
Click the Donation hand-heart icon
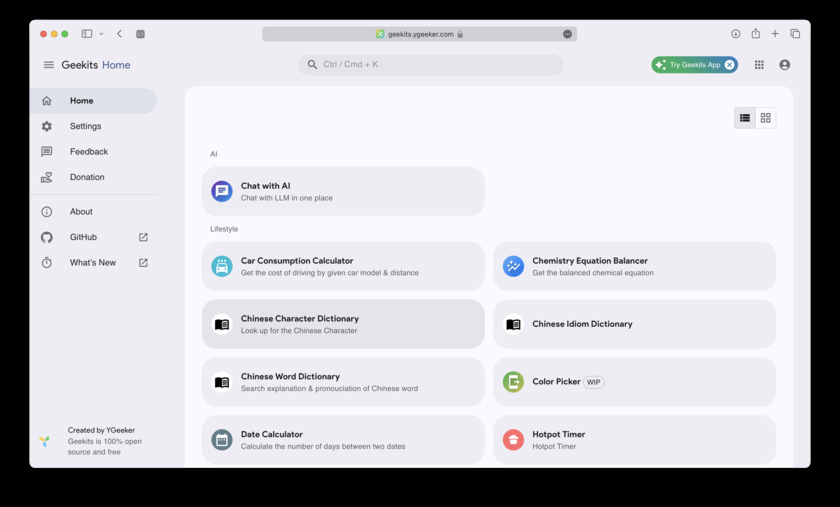click(47, 177)
